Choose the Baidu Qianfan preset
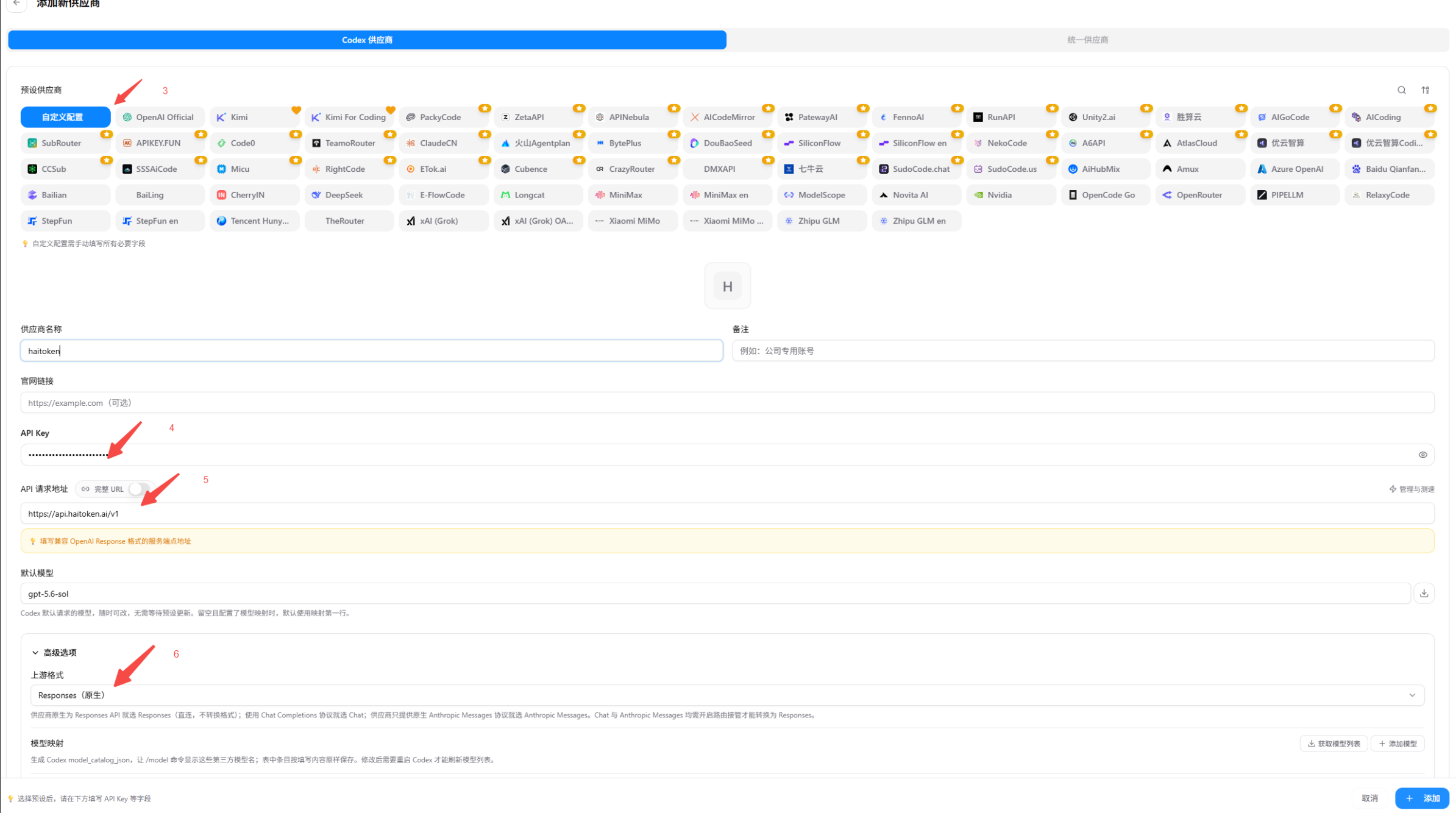This screenshot has height=813, width=1456. pyautogui.click(x=1390, y=169)
